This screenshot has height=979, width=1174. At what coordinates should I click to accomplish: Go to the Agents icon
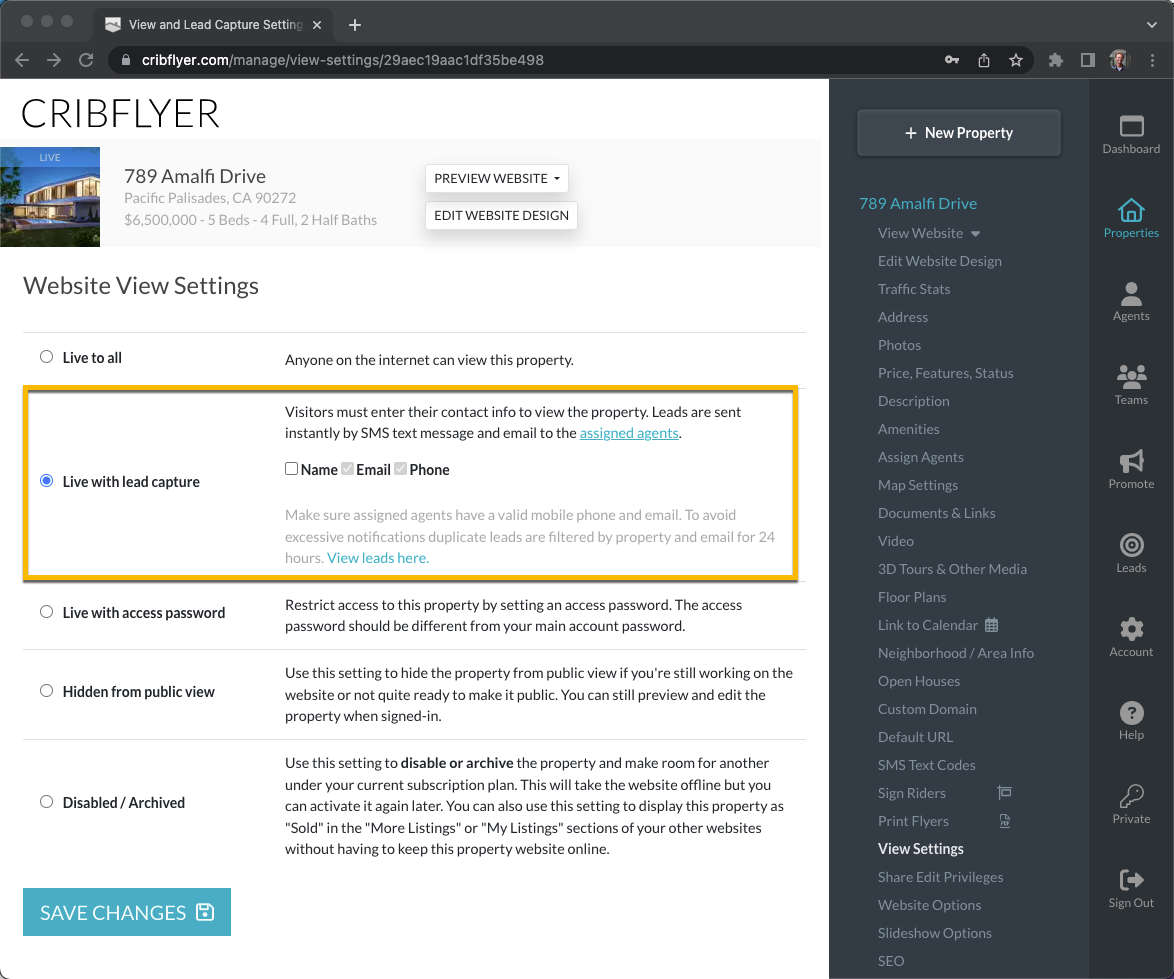point(1131,293)
